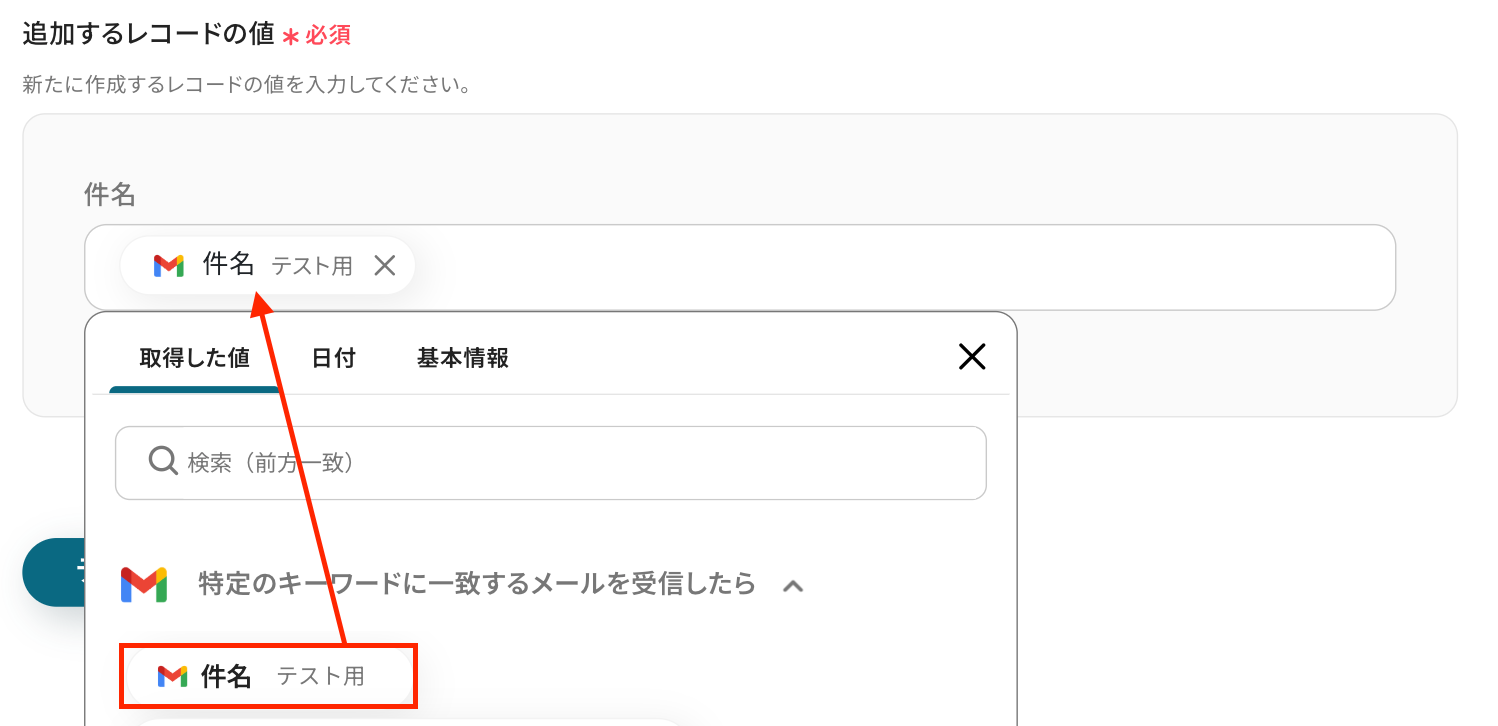
Task: Click the red 必須 required marker
Action: point(327,35)
